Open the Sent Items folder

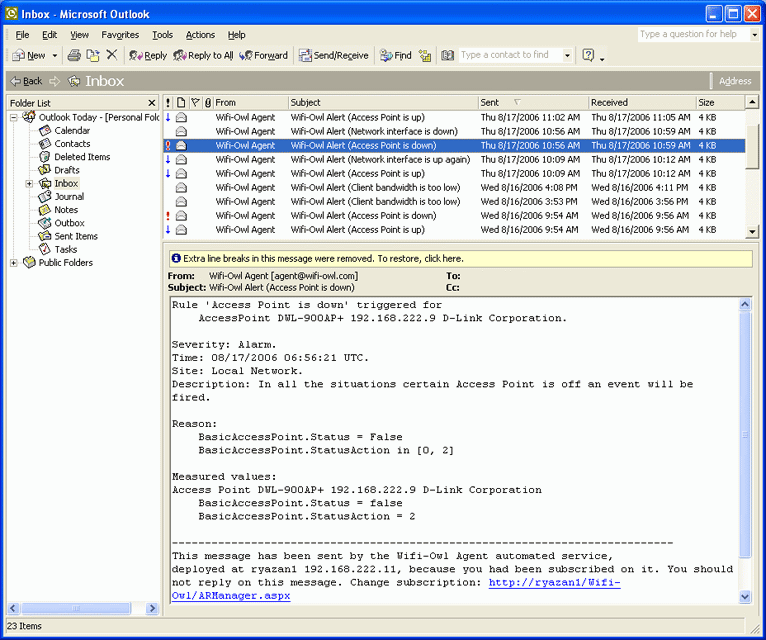click(x=76, y=236)
